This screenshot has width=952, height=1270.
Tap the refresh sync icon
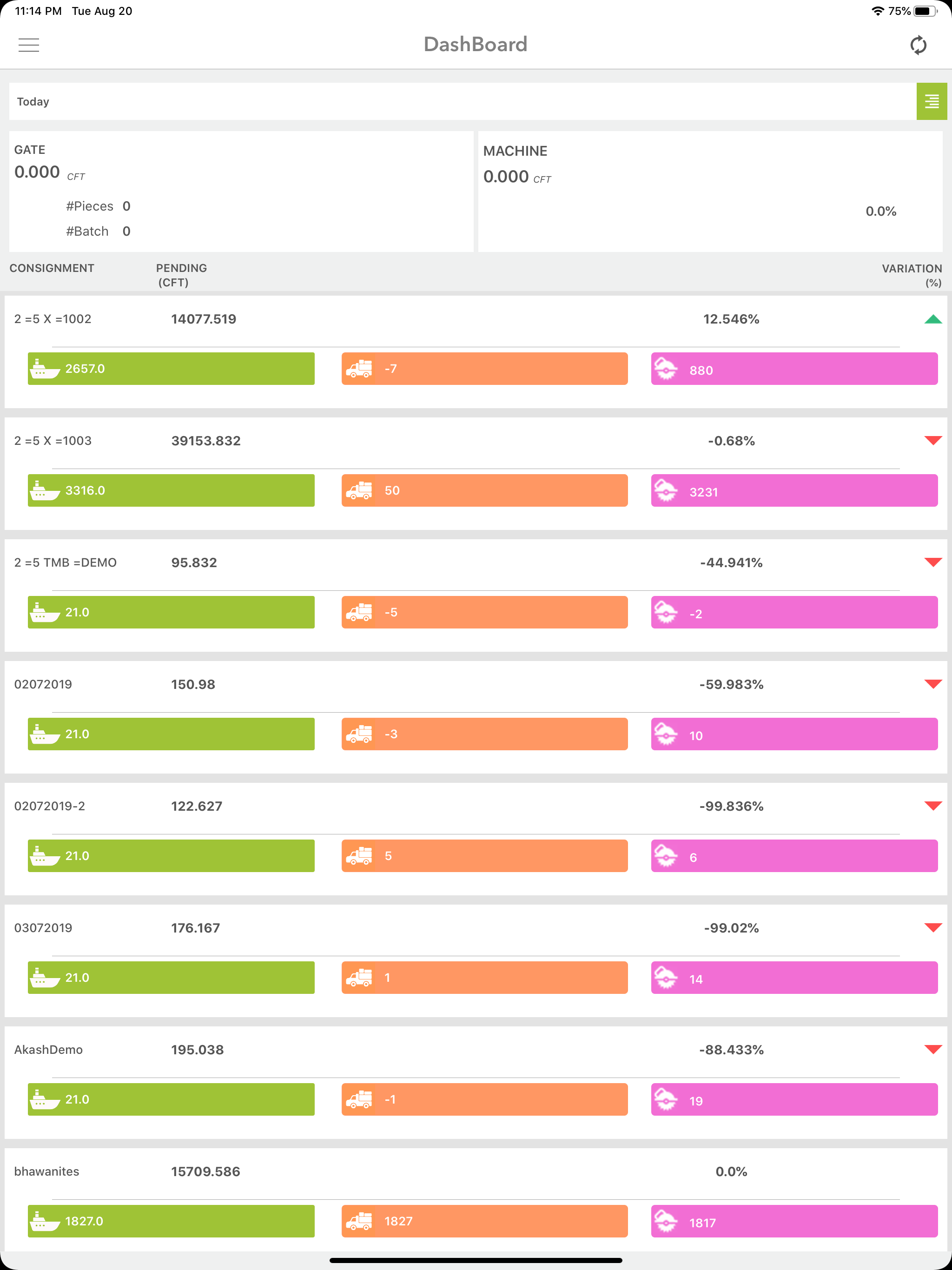(x=918, y=45)
